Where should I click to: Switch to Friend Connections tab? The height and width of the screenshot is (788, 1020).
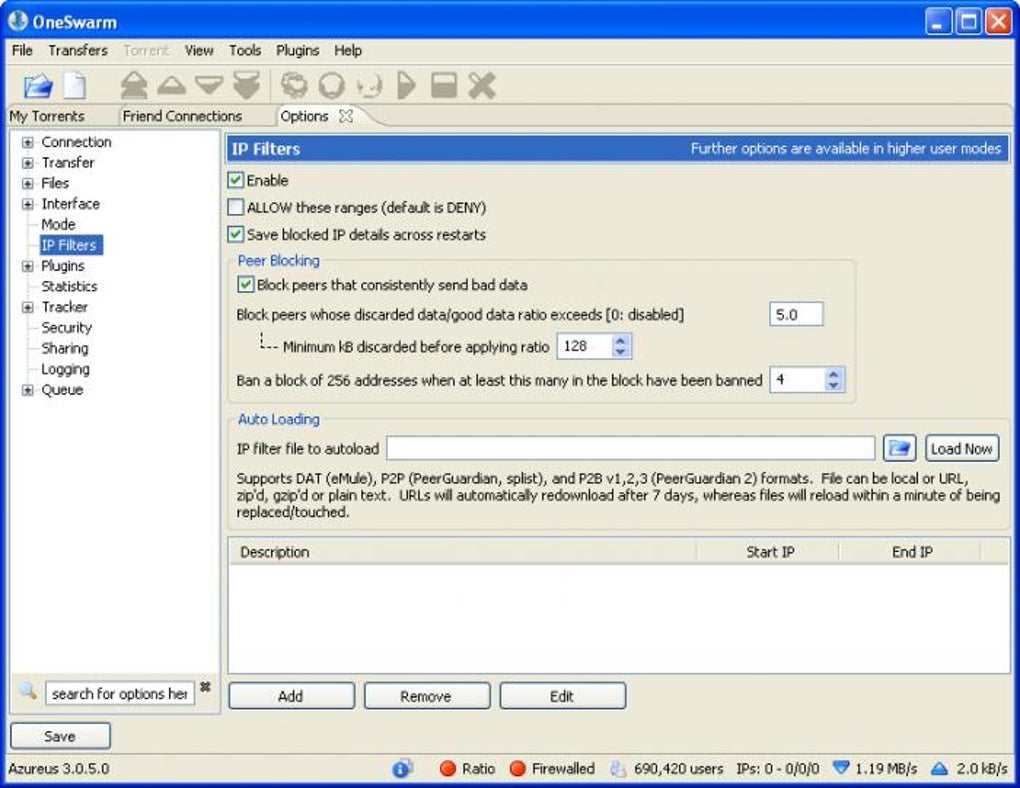pyautogui.click(x=182, y=116)
